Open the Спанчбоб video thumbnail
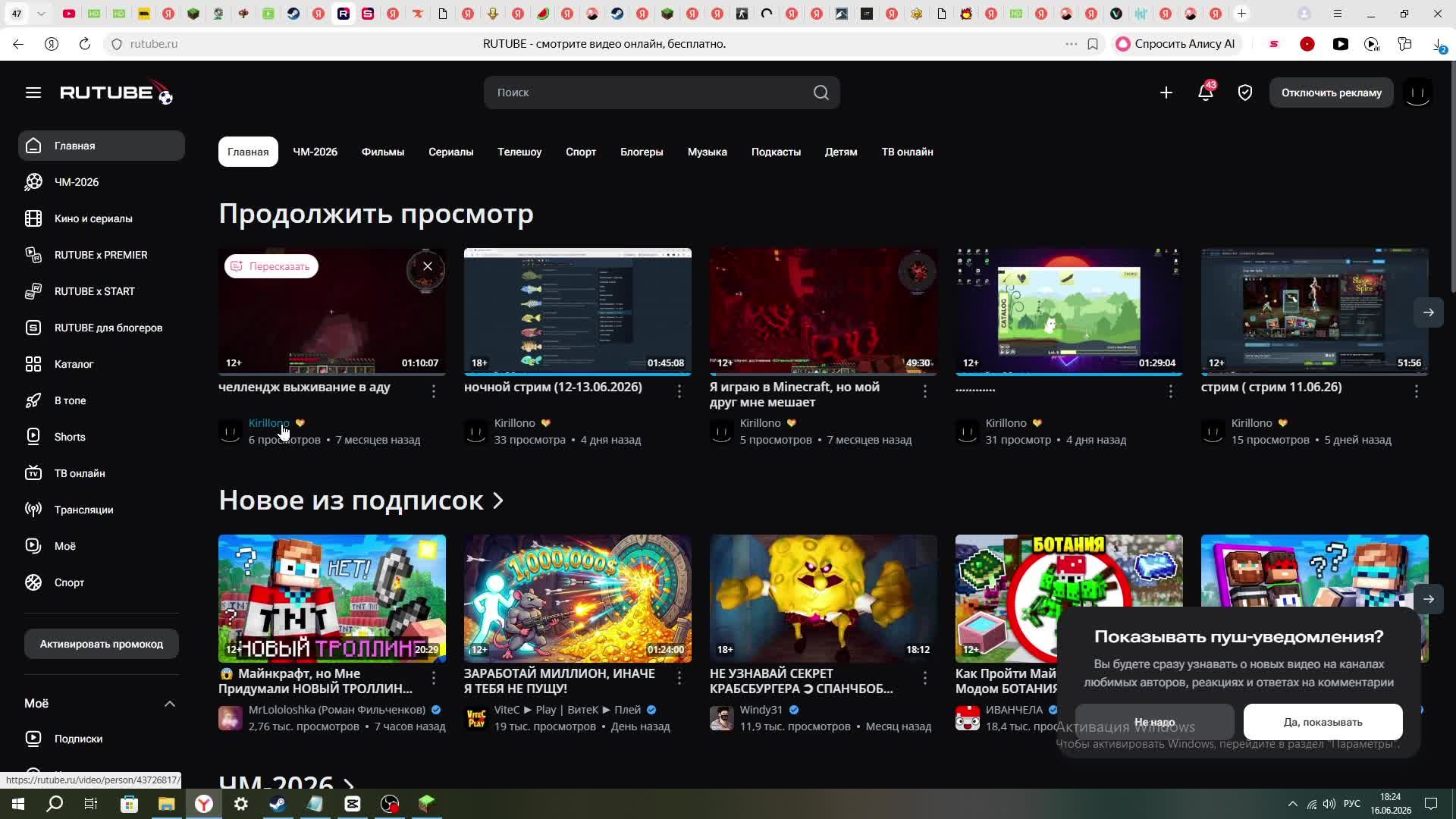 [x=824, y=598]
